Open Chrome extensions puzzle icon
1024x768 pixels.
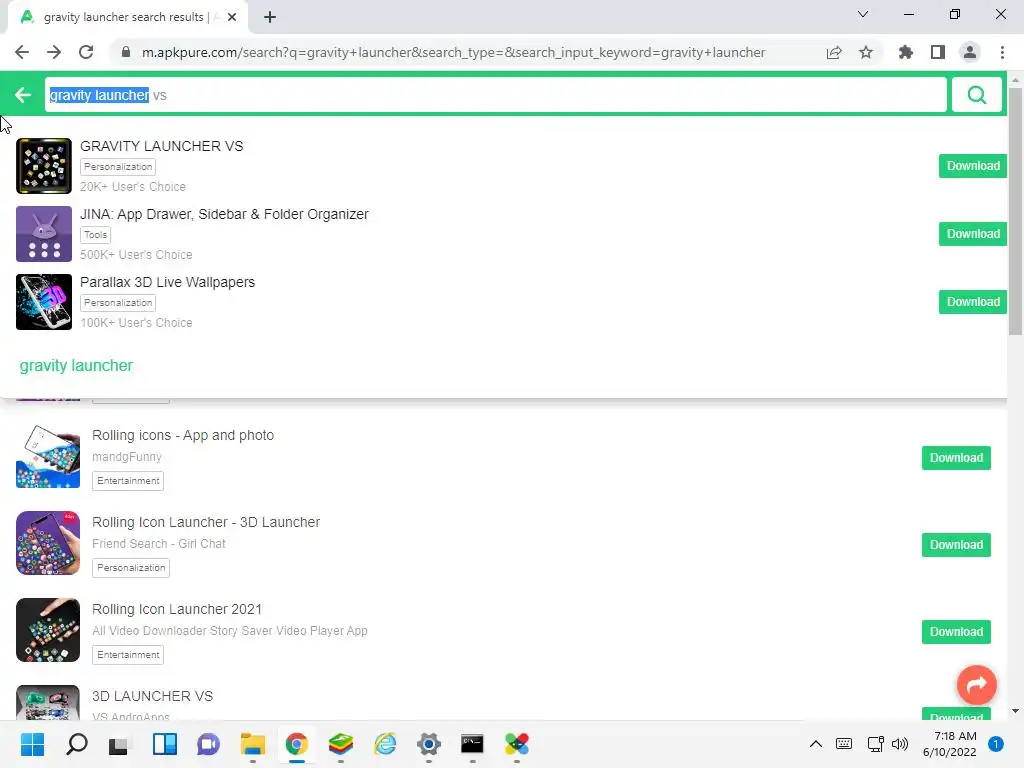coord(905,52)
